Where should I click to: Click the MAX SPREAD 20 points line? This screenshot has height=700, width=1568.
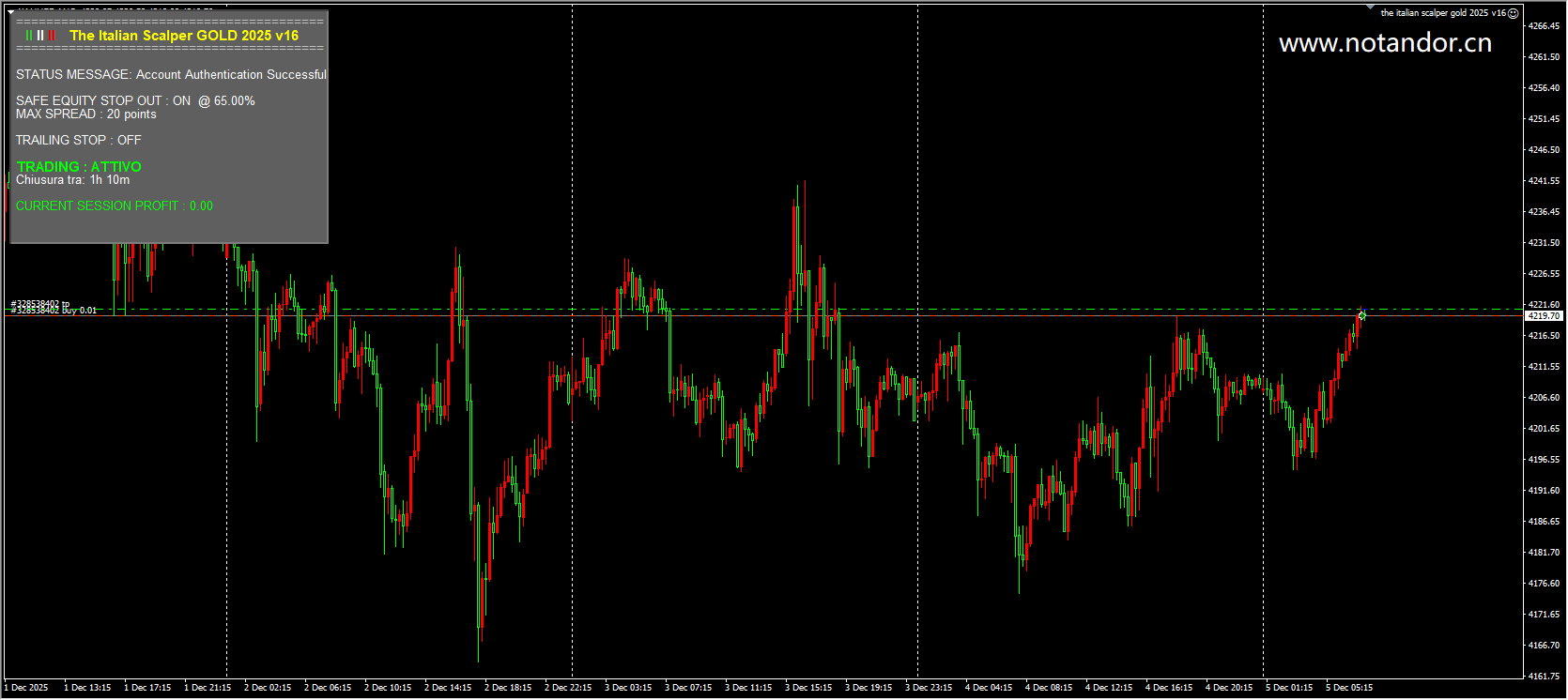[86, 114]
